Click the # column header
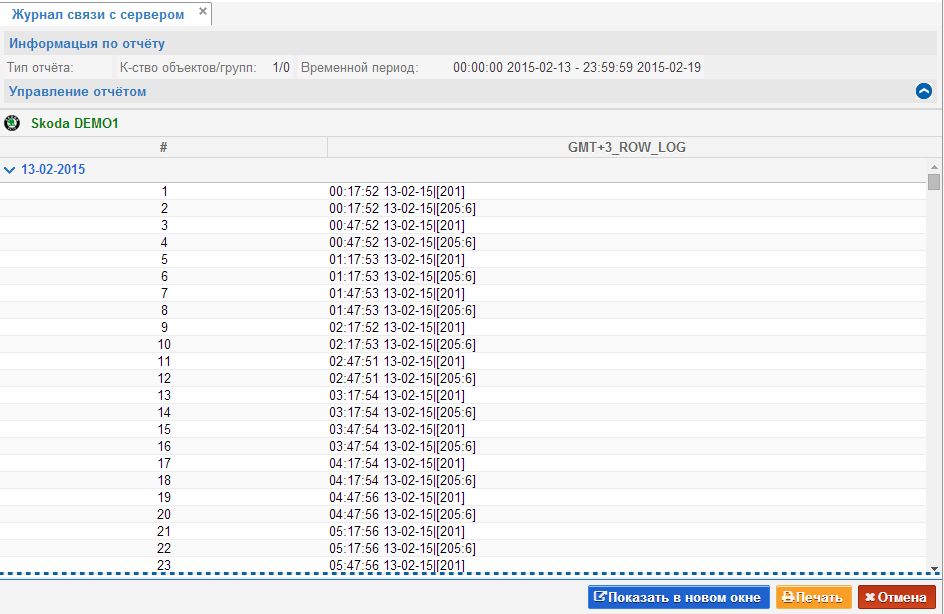 click(x=163, y=147)
